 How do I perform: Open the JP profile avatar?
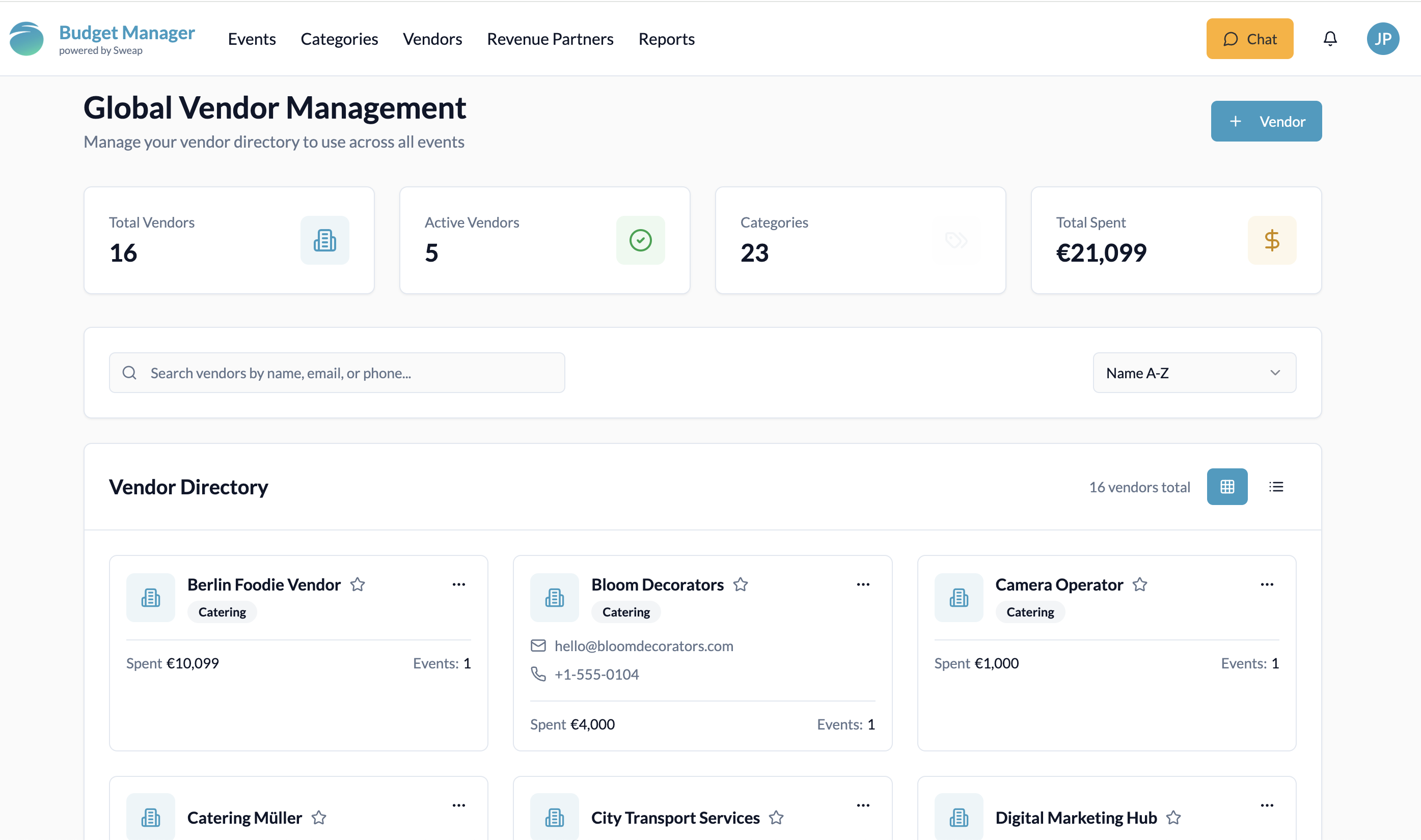pyautogui.click(x=1383, y=39)
